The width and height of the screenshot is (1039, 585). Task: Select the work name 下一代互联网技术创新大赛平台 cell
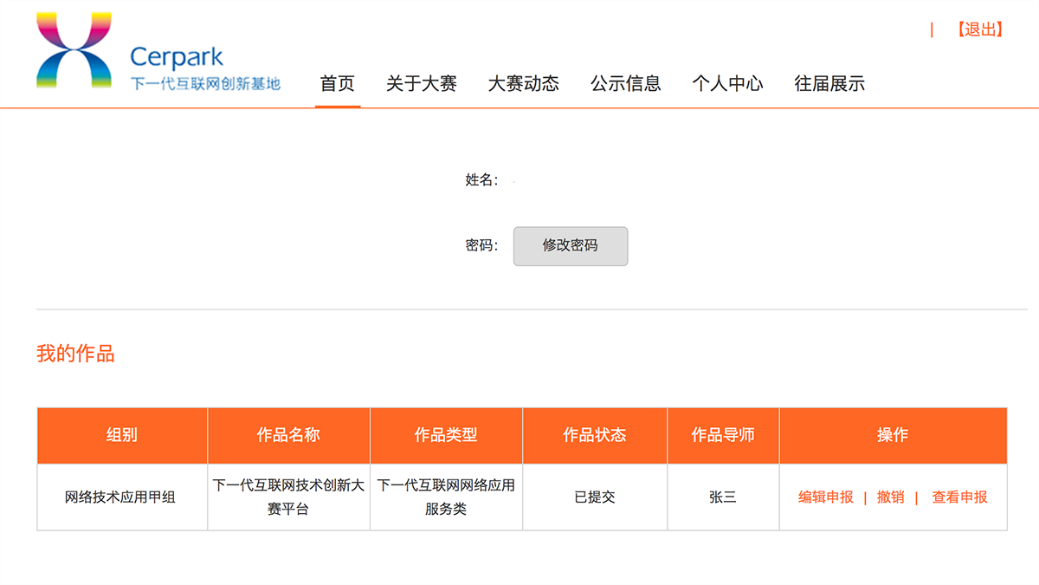[x=288, y=497]
